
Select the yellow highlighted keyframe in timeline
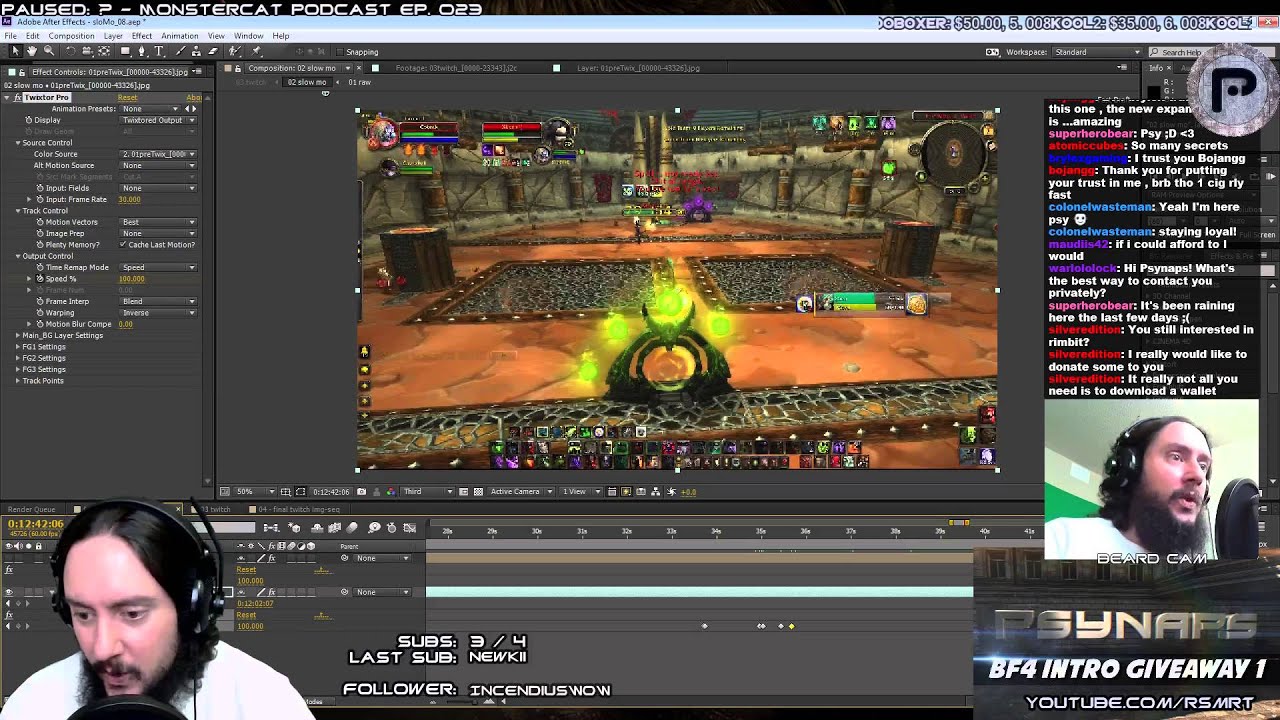pyautogui.click(x=791, y=626)
